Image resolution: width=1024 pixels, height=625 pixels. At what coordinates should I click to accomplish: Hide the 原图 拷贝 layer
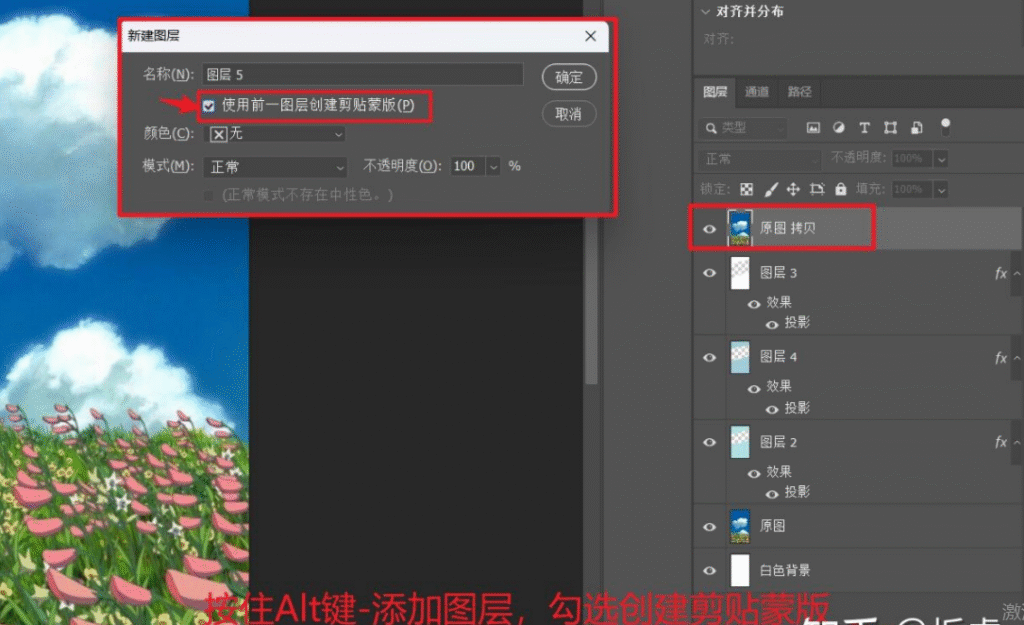[709, 229]
